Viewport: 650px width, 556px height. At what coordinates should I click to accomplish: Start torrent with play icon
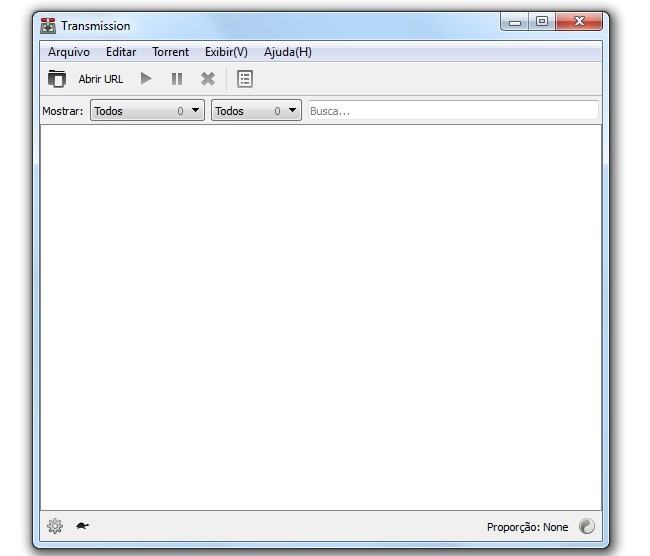pyautogui.click(x=146, y=78)
